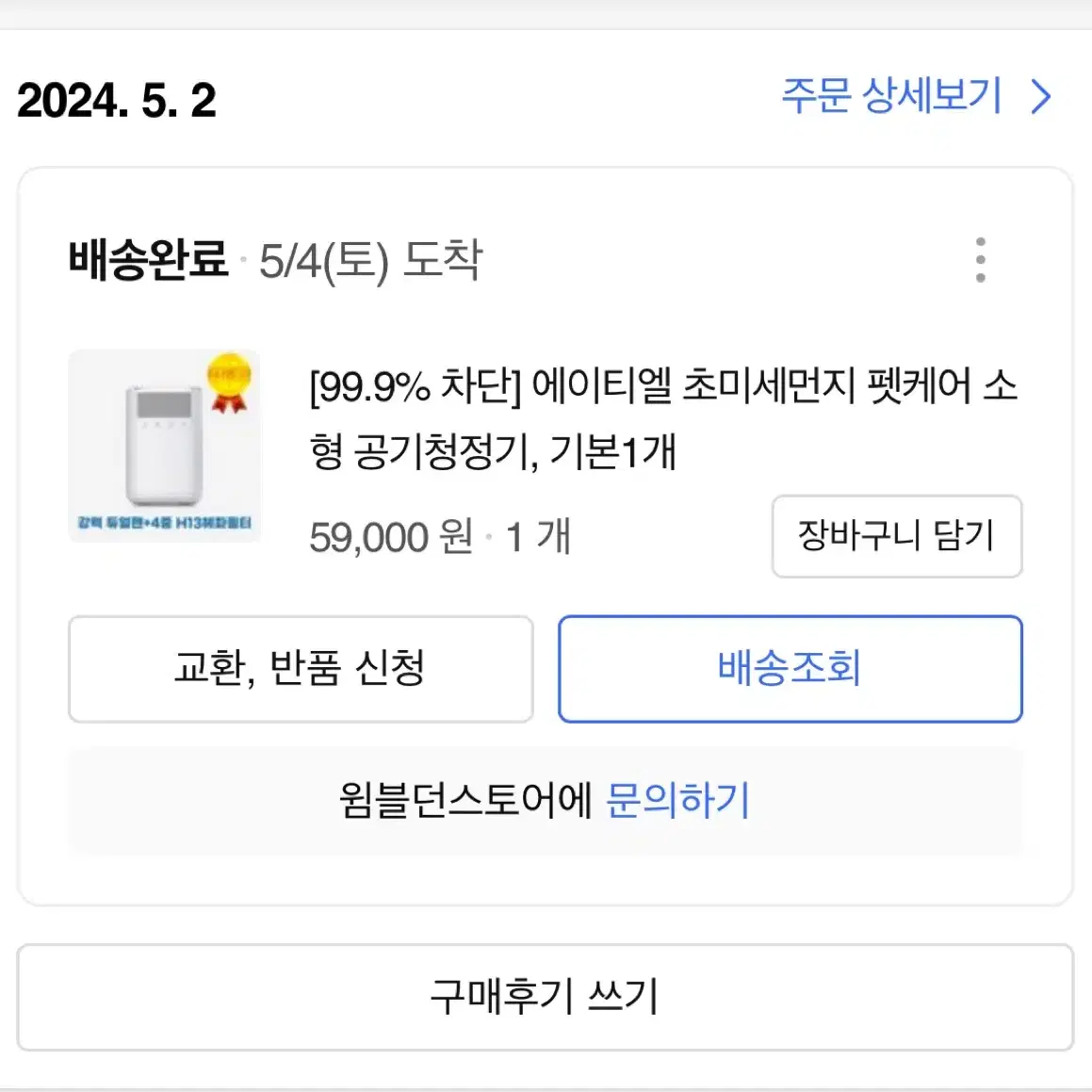1092x1092 pixels.
Task: Tap the 59,000 원 price text
Action: tap(391, 537)
